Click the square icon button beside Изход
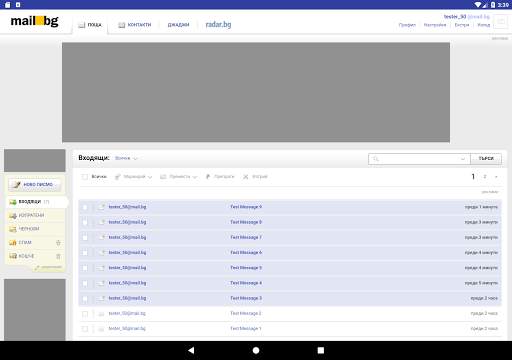512x360 pixels. point(500,22)
